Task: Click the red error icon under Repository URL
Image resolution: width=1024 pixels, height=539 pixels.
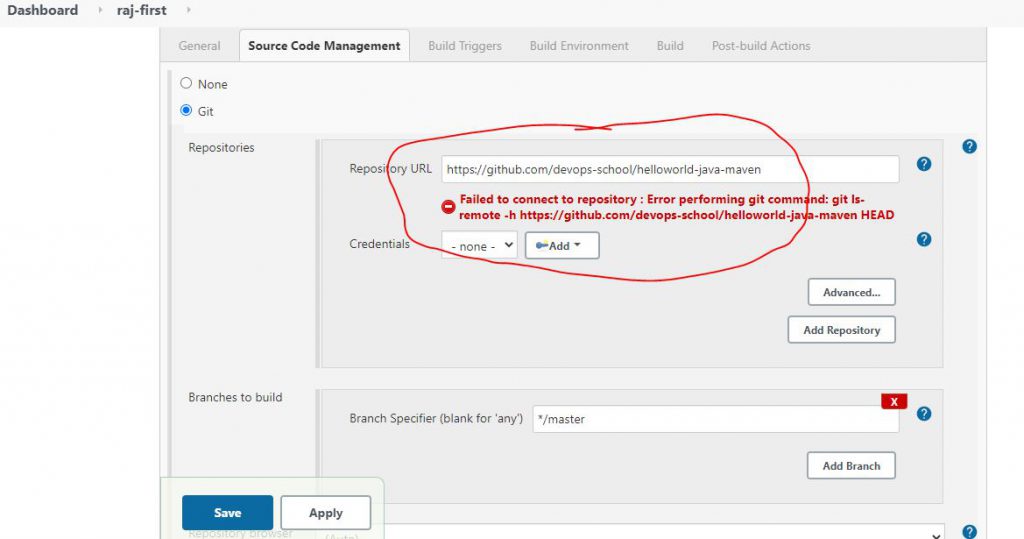Action: point(448,207)
